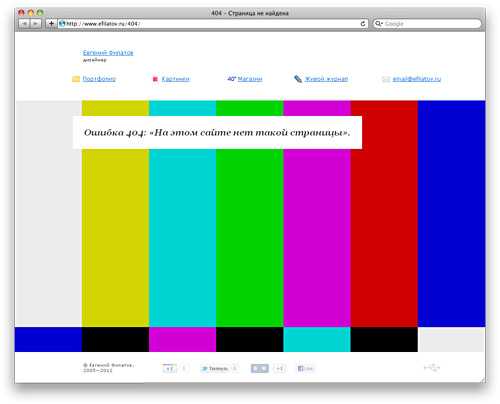Open the Портфолио link with folder icon
This screenshot has height=404, width=500.
coord(99,79)
